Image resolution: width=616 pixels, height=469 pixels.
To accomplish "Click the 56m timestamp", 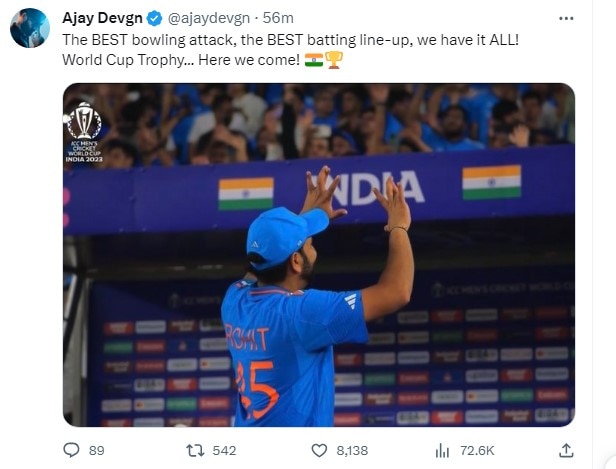I will pos(268,17).
